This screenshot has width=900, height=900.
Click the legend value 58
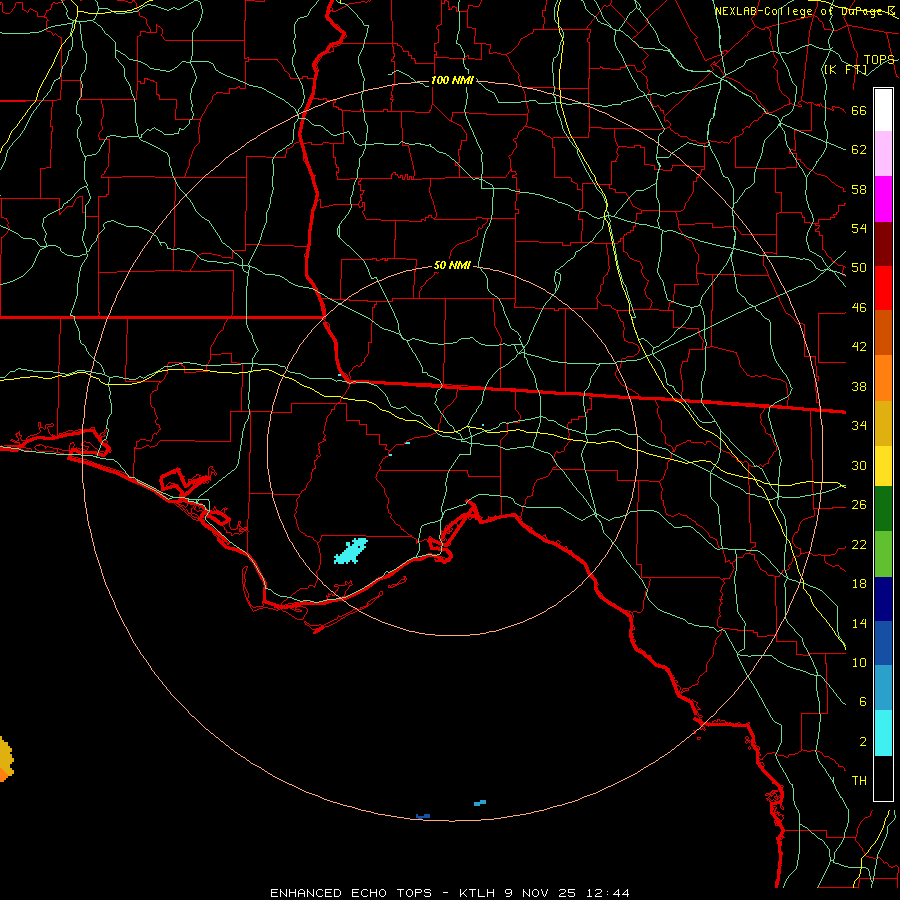click(x=859, y=189)
